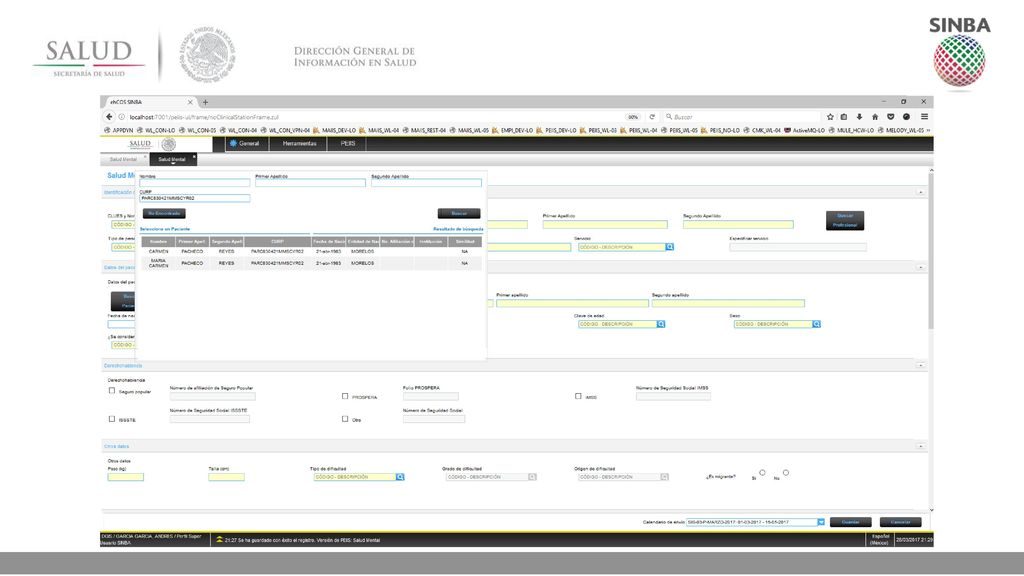Screen dimensions: 1024x576
Task: Show more bookmarks with the overflow chevron
Action: (928, 131)
